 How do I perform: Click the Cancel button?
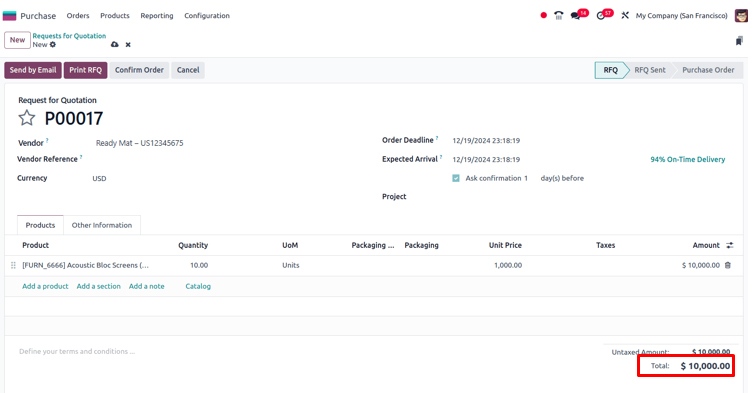click(x=188, y=70)
